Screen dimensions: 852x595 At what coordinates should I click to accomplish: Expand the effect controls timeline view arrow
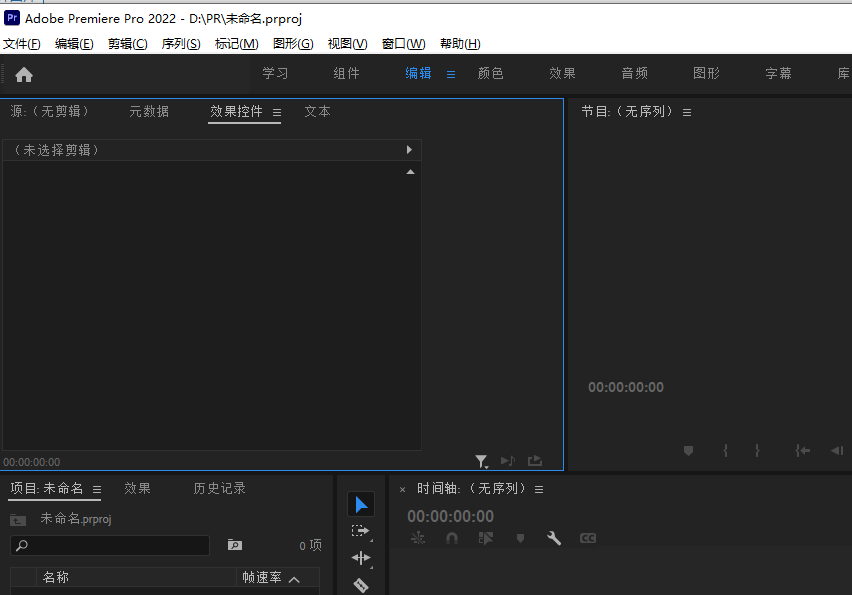coord(409,149)
